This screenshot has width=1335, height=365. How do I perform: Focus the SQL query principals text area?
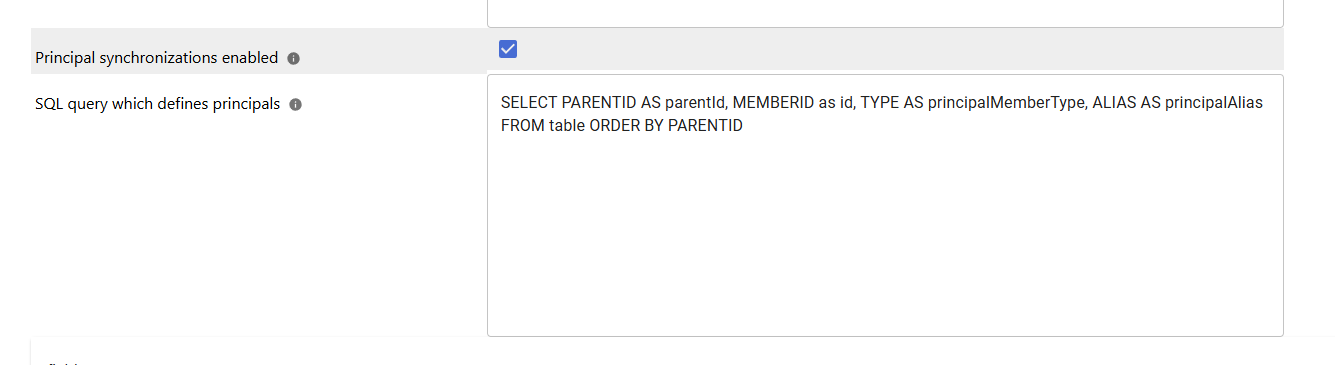point(885,205)
